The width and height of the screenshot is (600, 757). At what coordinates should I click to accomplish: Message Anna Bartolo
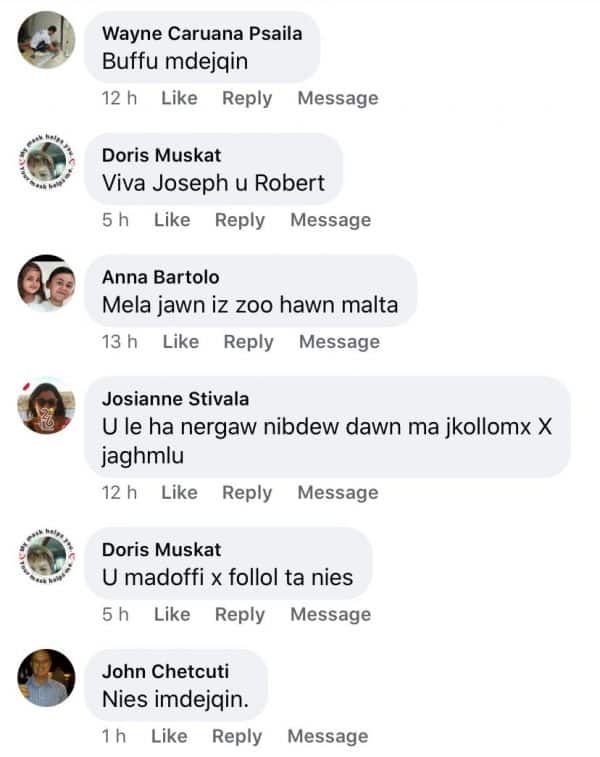click(x=339, y=342)
